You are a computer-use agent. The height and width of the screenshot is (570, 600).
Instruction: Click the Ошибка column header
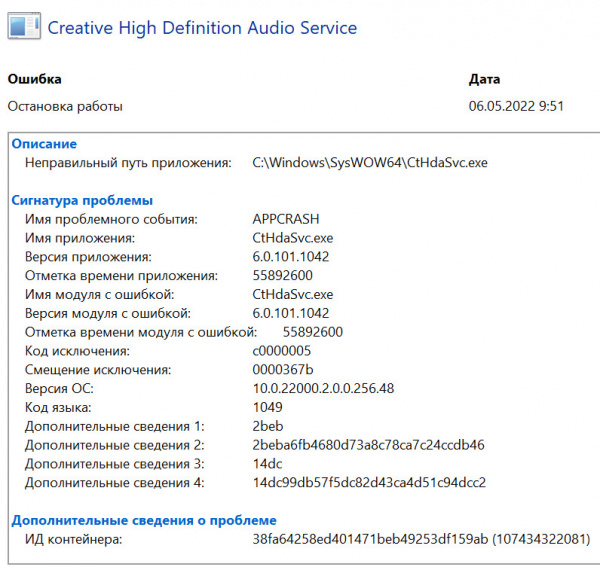pos(34,79)
